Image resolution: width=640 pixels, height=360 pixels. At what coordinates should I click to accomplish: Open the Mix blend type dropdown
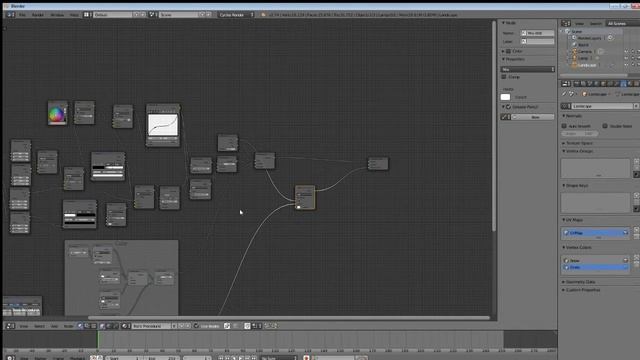pyautogui.click(x=527, y=69)
